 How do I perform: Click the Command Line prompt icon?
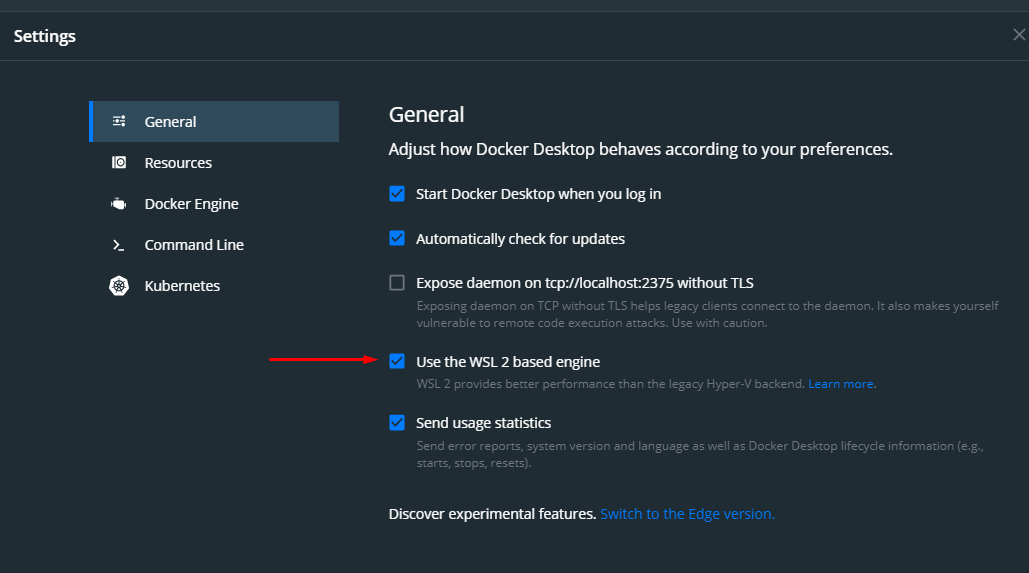tap(119, 245)
